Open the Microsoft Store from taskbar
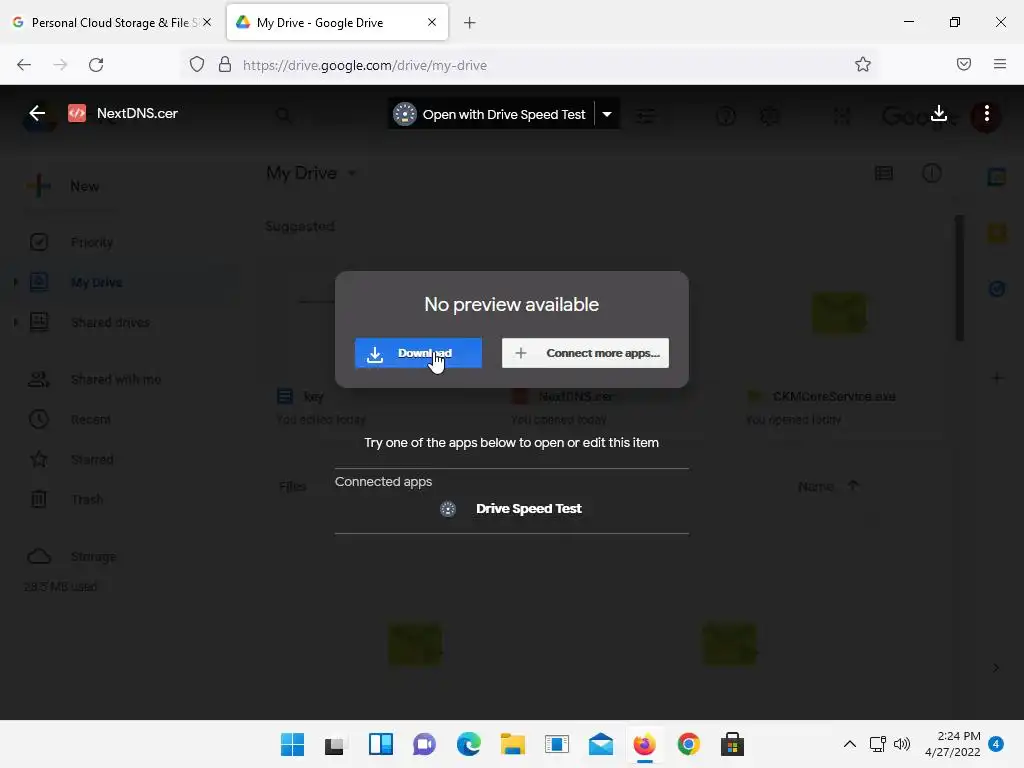 click(x=732, y=744)
